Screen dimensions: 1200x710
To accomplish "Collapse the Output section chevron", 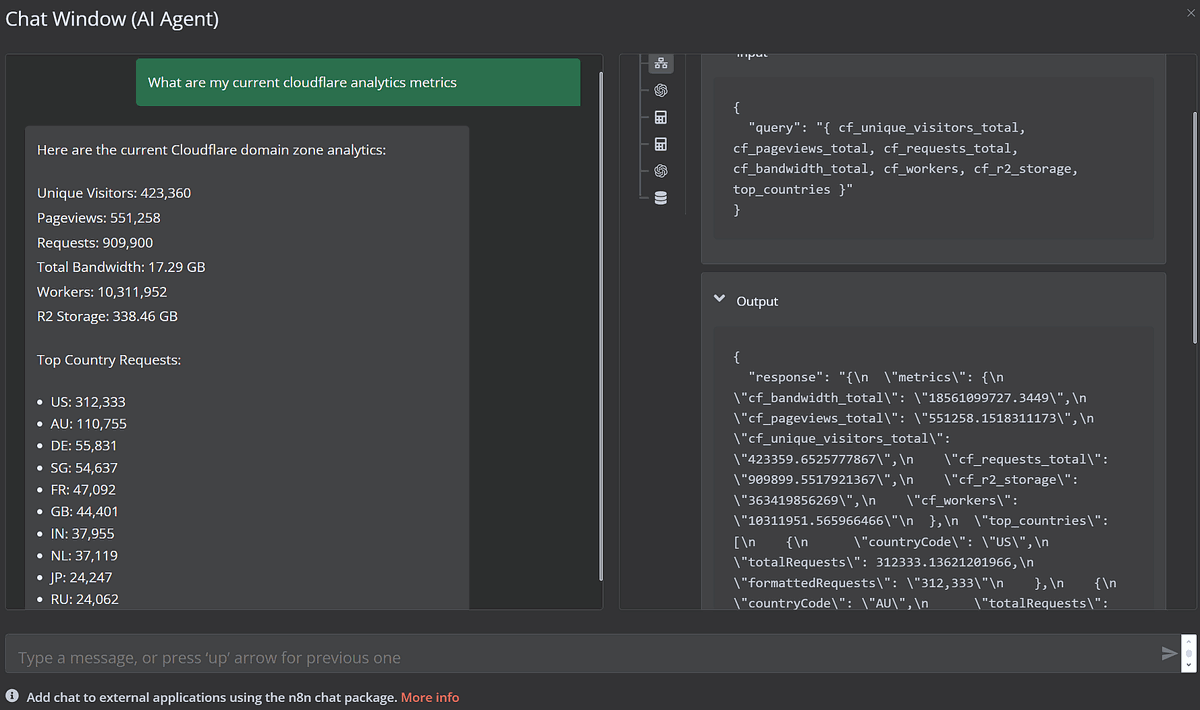I will pyautogui.click(x=718, y=299).
